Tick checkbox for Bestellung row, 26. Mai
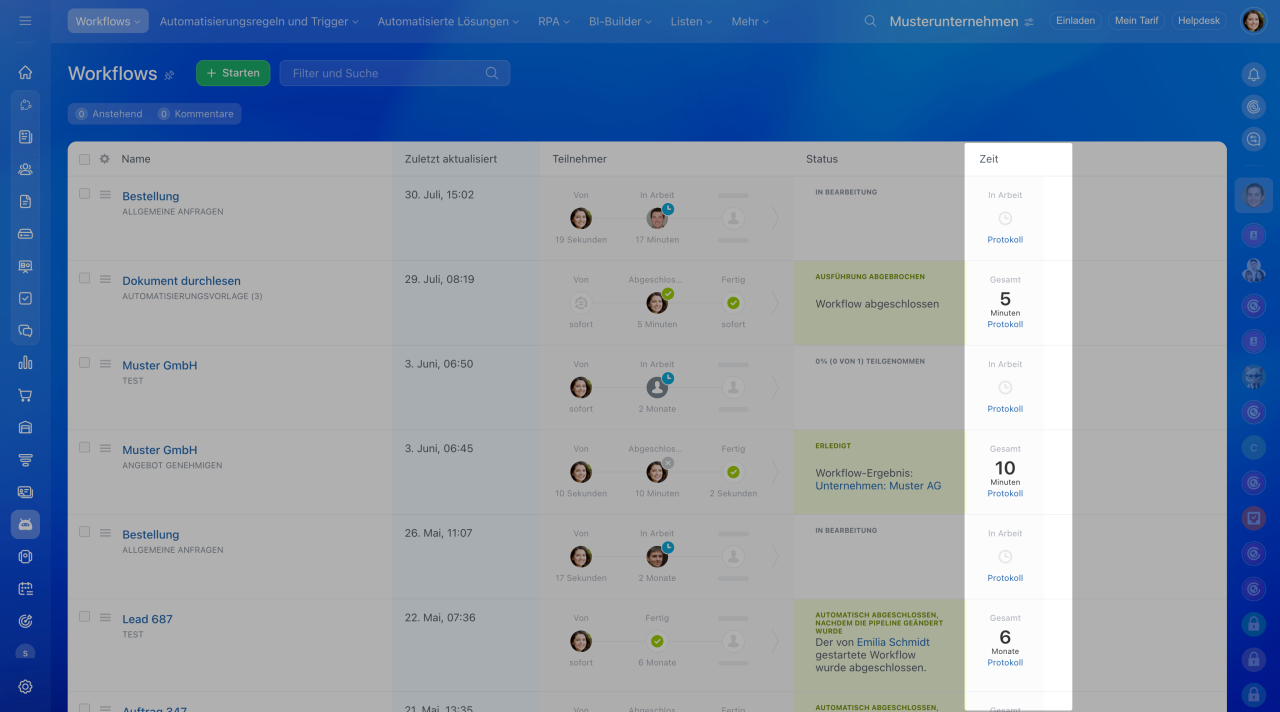 click(x=84, y=532)
